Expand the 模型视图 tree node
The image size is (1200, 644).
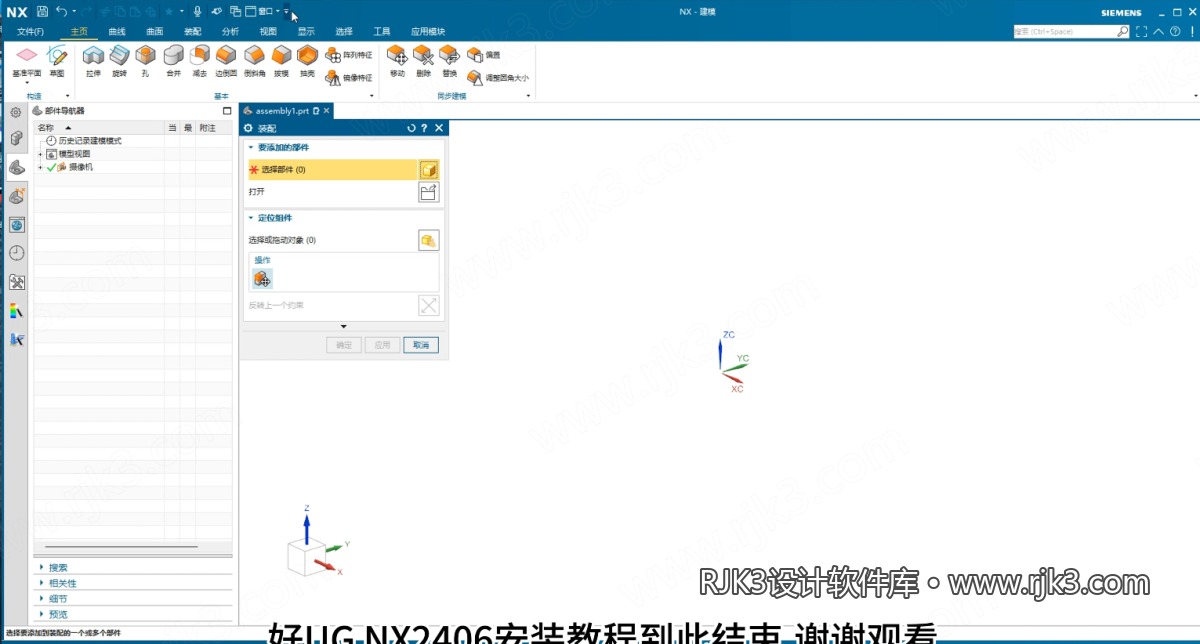(x=41, y=154)
